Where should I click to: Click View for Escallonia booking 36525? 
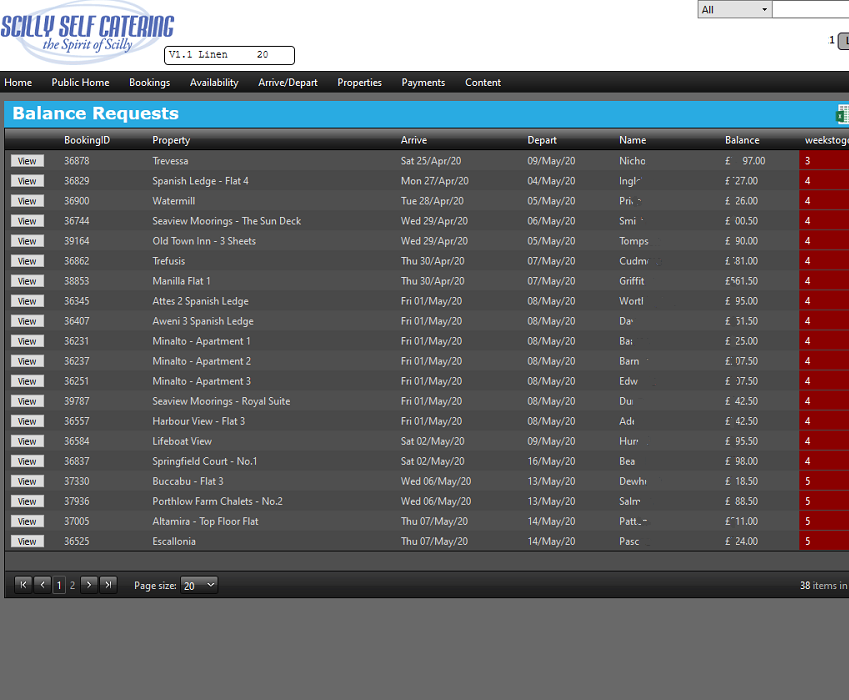[27, 541]
